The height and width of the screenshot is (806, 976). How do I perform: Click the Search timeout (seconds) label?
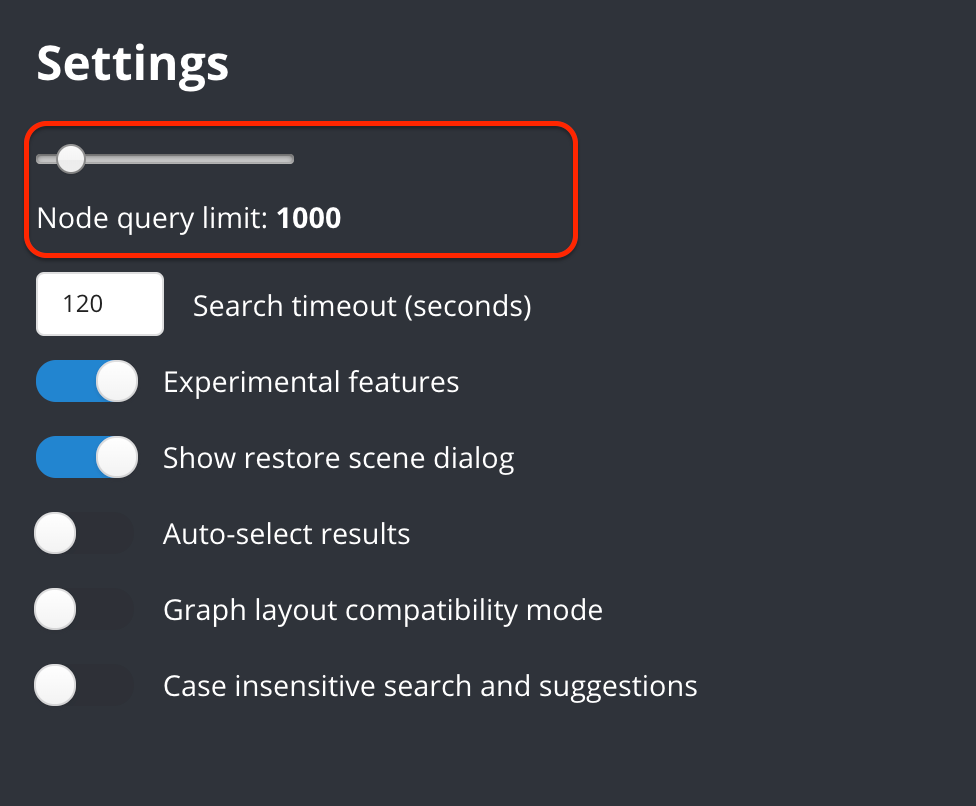pyautogui.click(x=362, y=306)
